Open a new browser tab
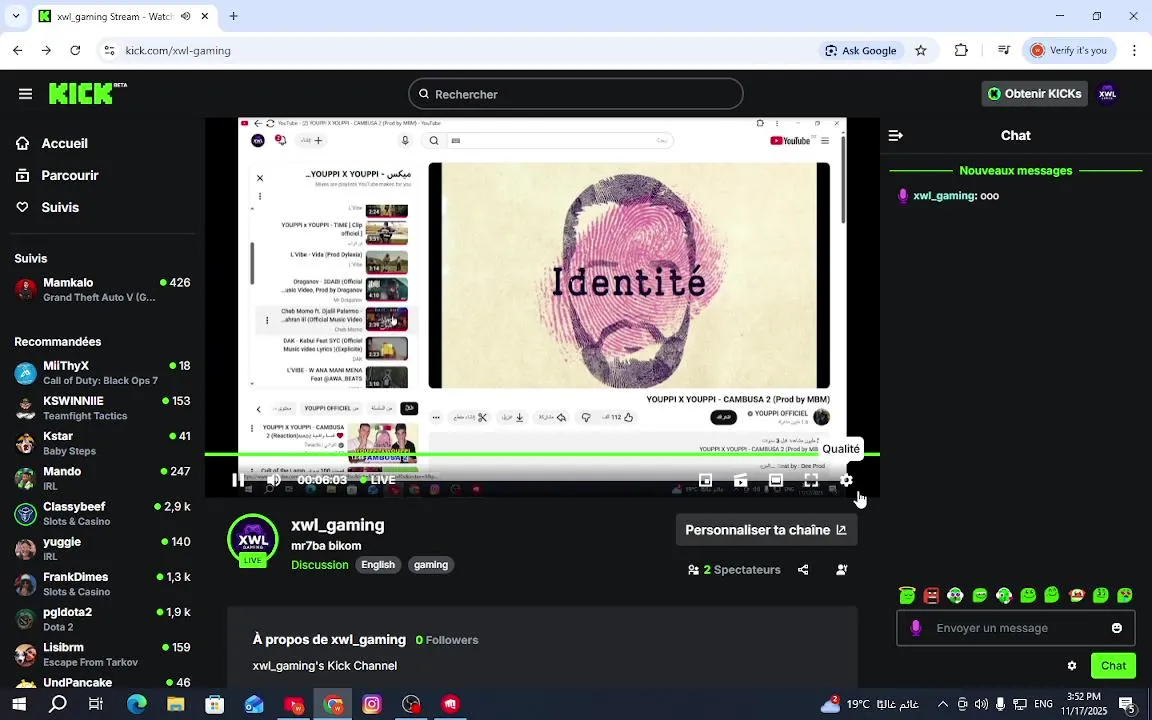This screenshot has height=720, width=1152. 234,16
